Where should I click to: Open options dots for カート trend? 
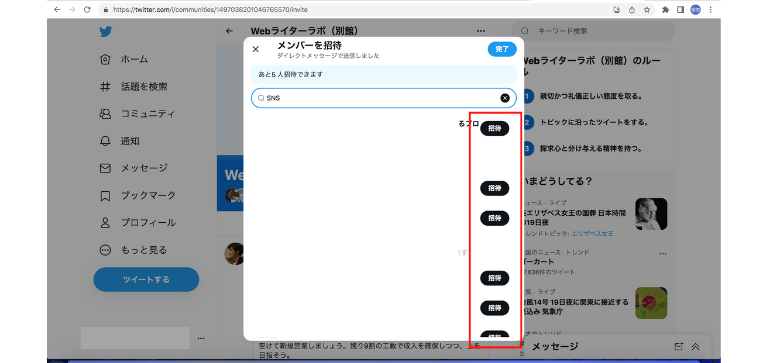point(663,254)
